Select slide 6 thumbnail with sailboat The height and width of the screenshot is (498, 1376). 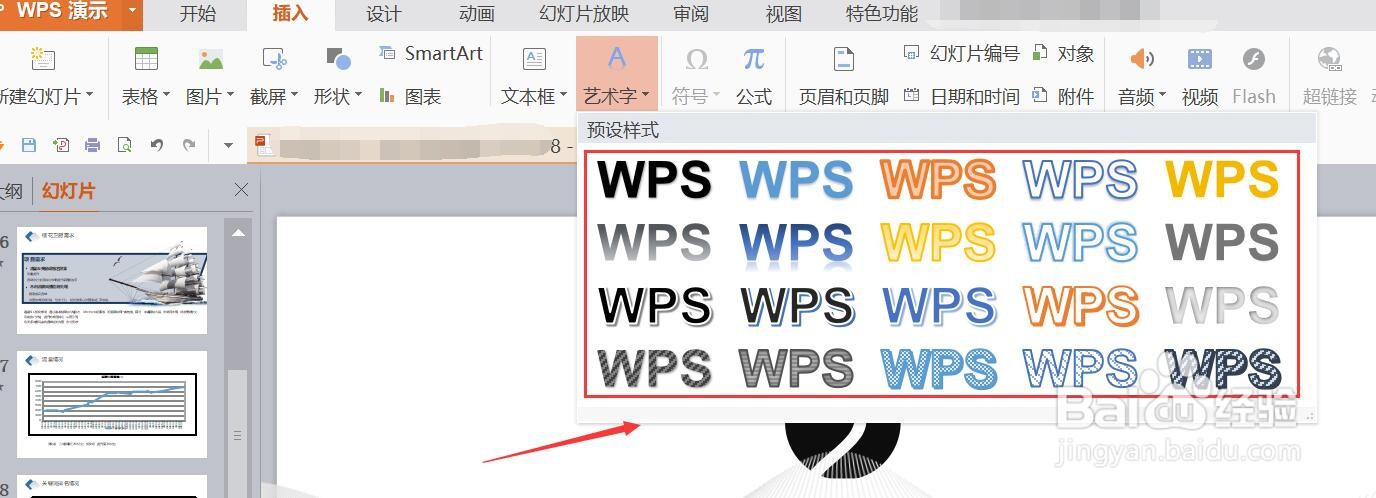[112, 280]
